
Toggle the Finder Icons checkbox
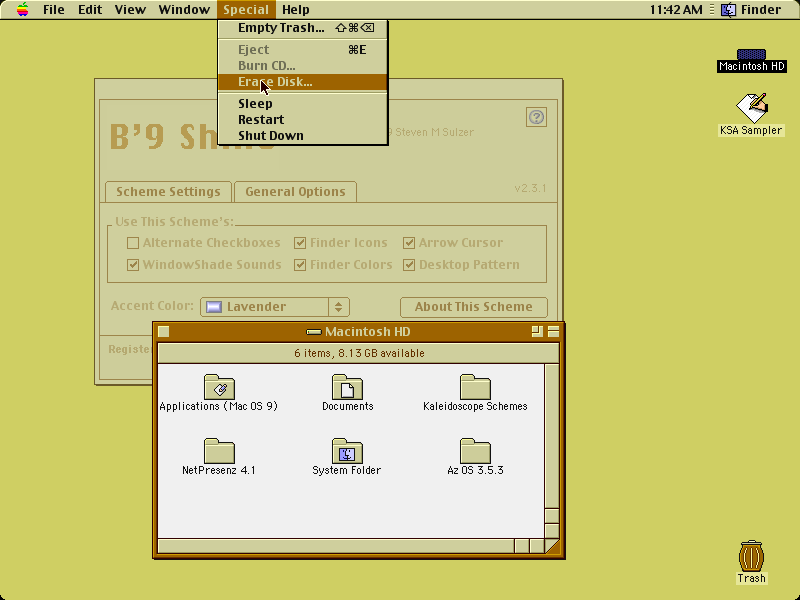point(300,243)
